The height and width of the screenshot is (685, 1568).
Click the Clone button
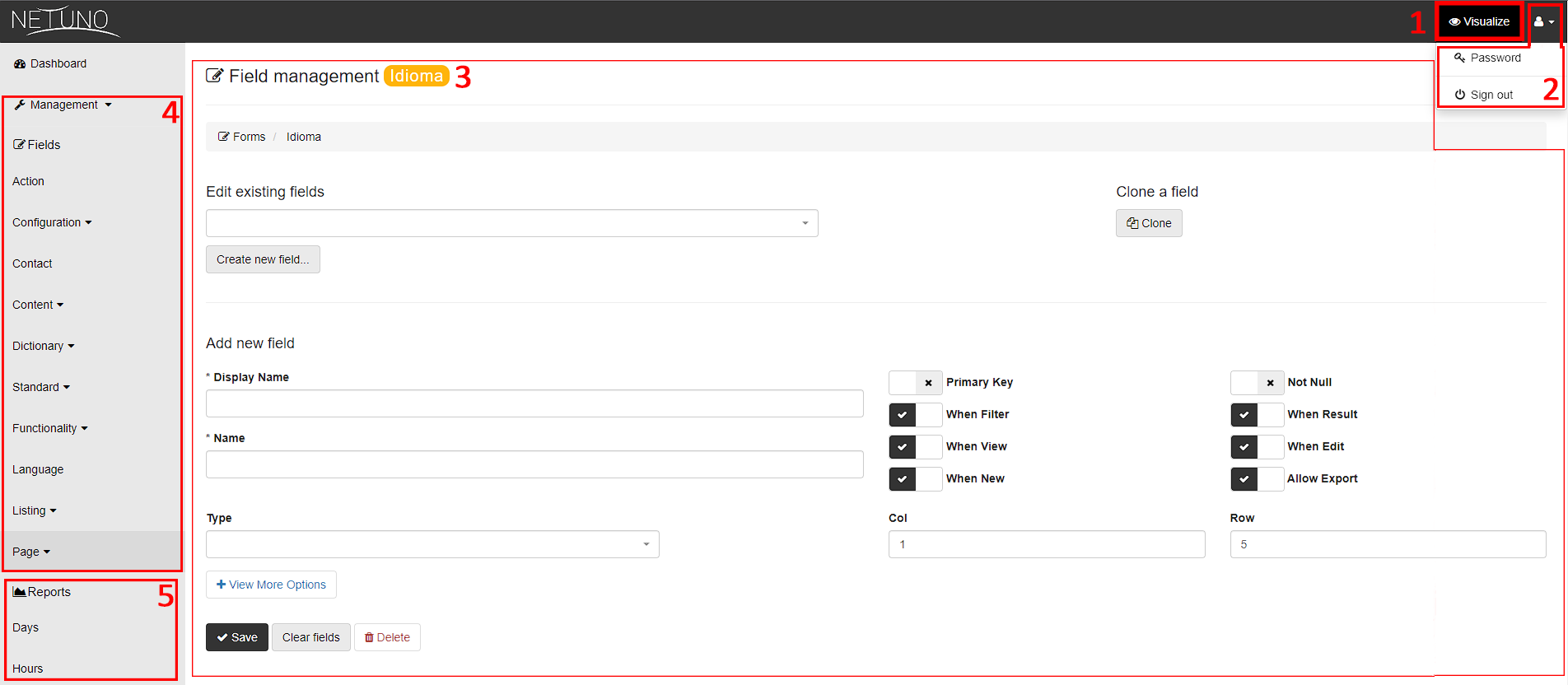[x=1149, y=223]
